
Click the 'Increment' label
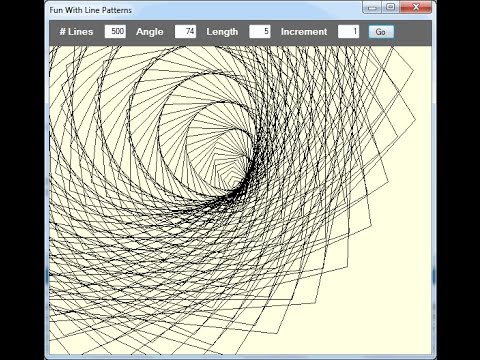click(304, 32)
